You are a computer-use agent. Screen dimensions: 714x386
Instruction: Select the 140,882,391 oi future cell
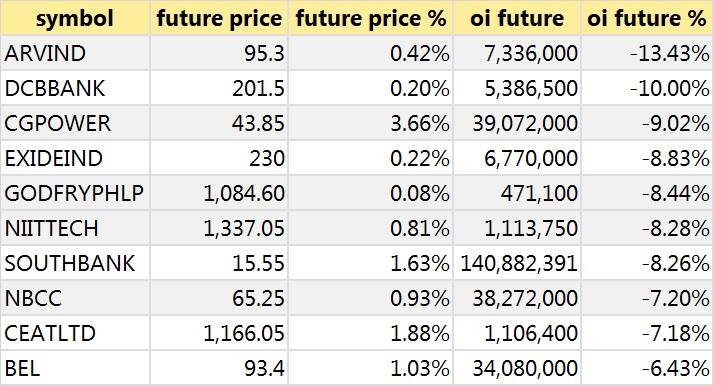click(517, 264)
